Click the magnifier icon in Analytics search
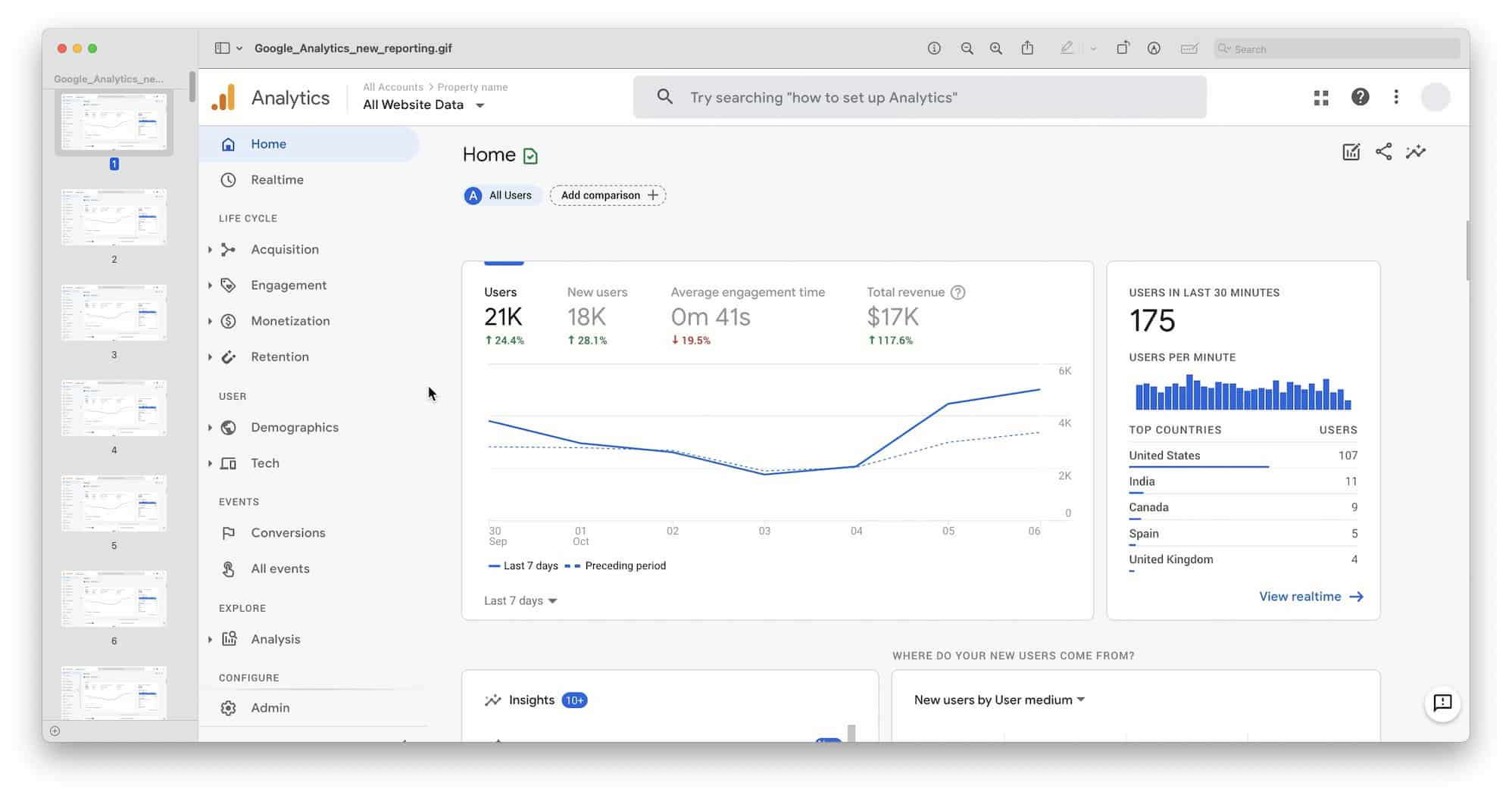The width and height of the screenshot is (1512, 798). [664, 97]
